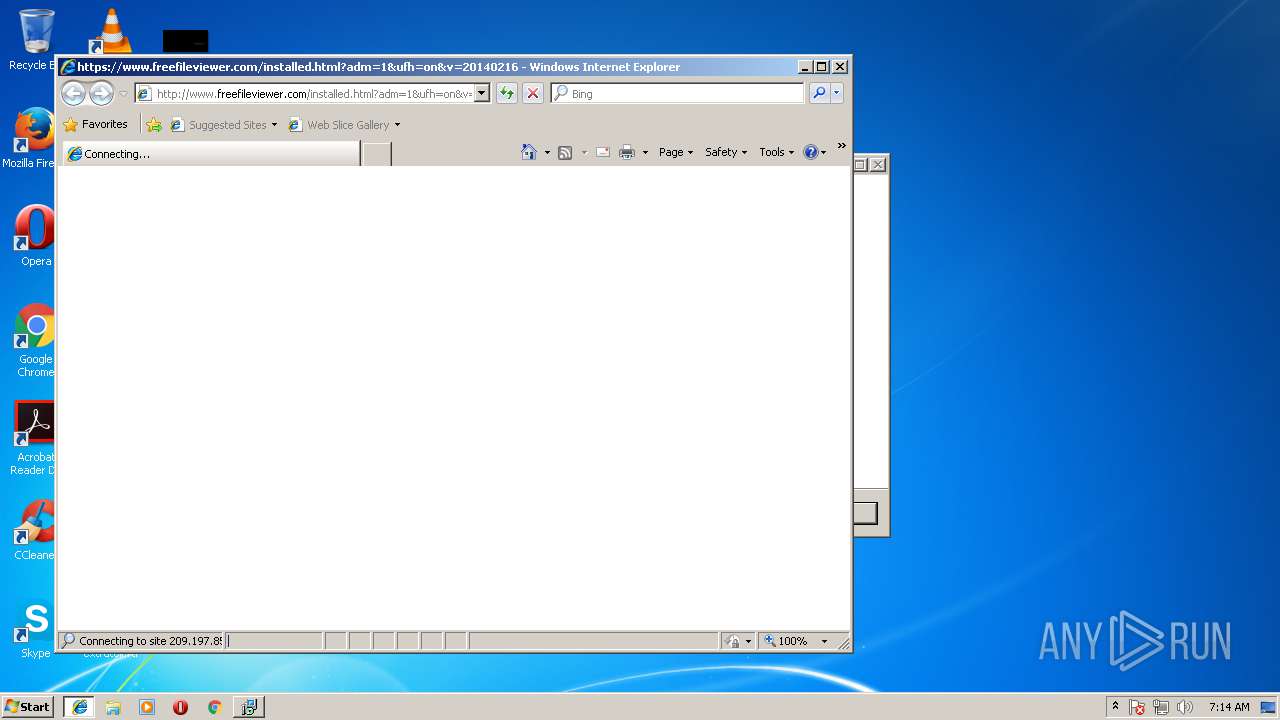This screenshot has width=1280, height=720.
Task: Open the Tools menu
Action: click(x=777, y=152)
